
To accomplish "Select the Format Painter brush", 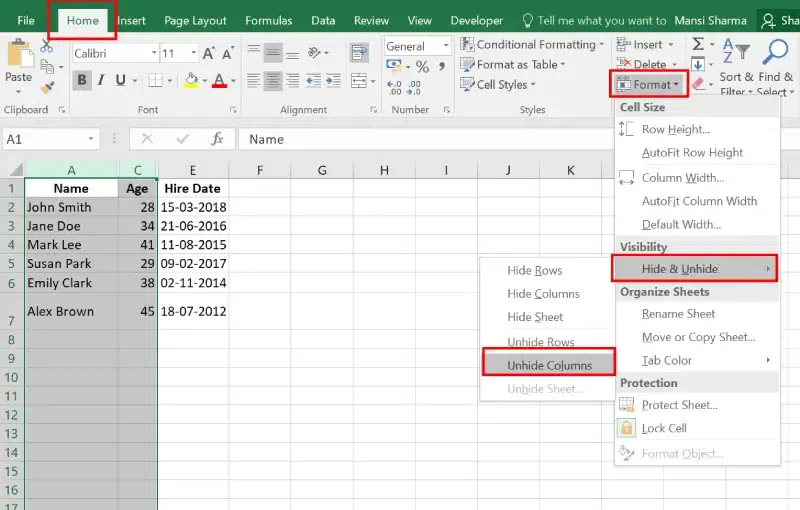I will point(47,87).
